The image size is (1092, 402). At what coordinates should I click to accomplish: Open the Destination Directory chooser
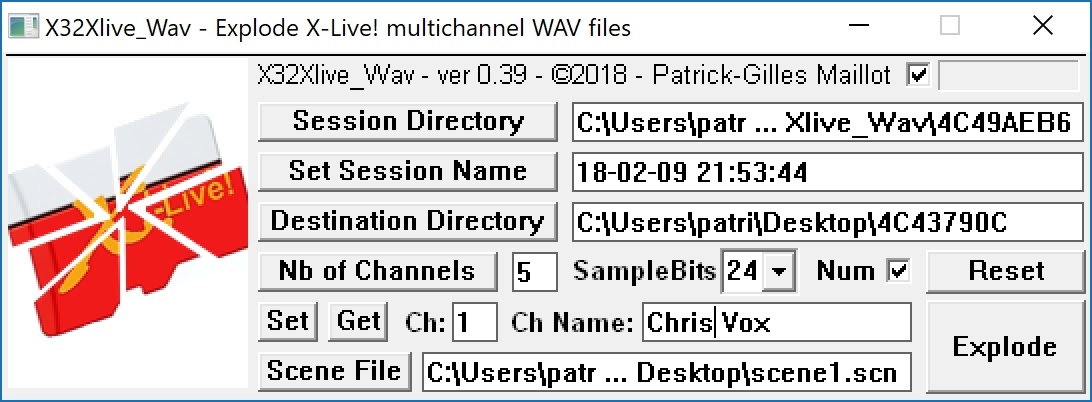point(407,222)
